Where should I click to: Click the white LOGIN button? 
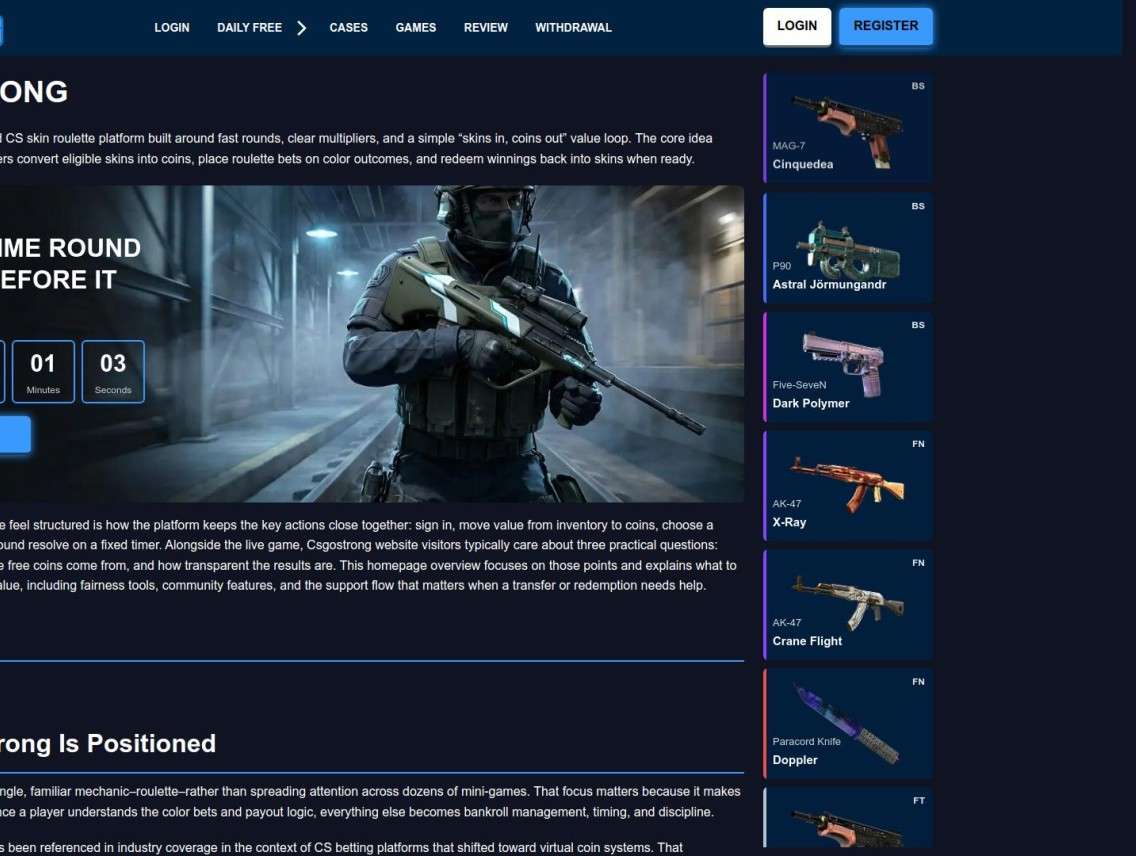tap(797, 27)
